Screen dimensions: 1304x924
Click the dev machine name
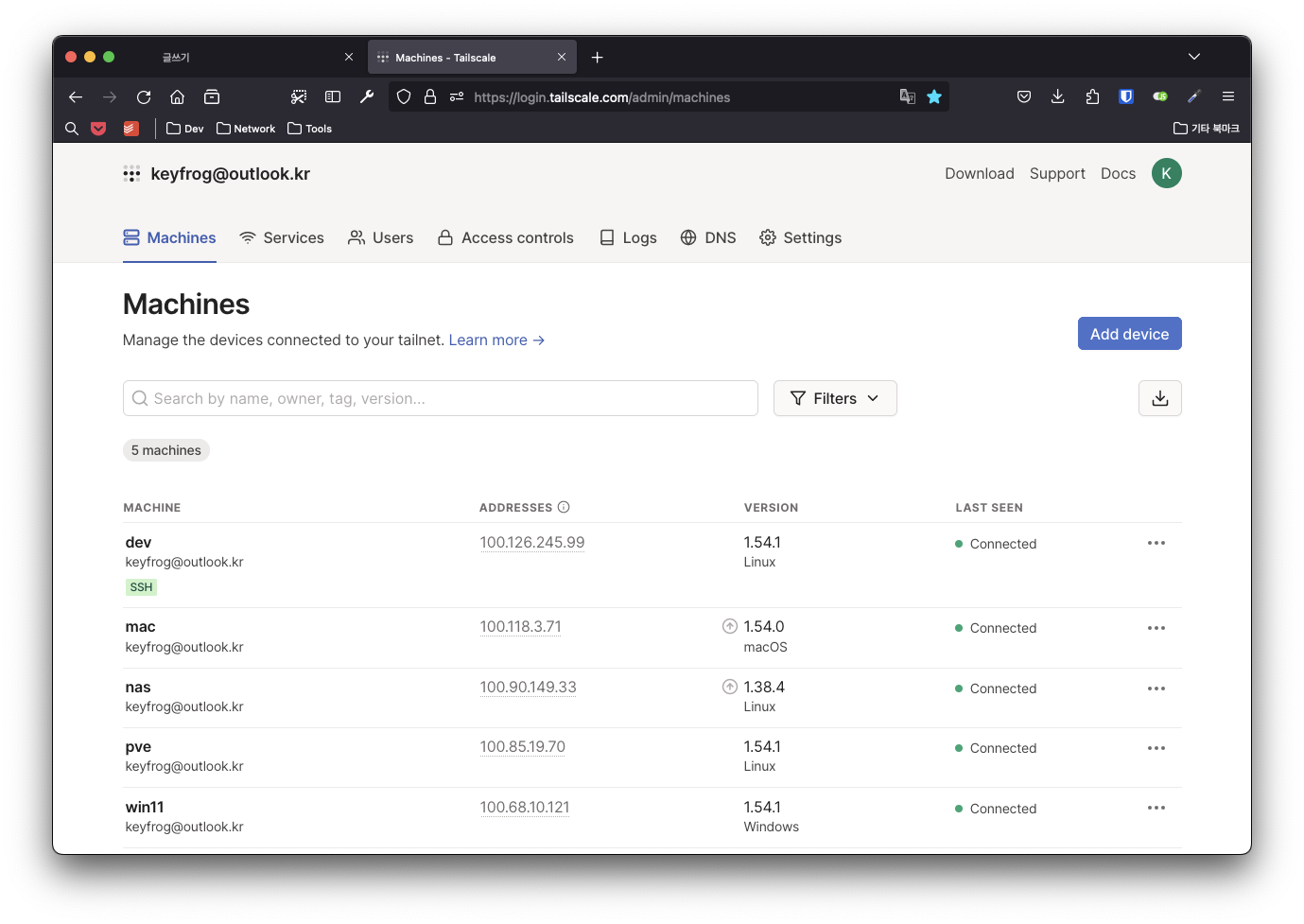pyautogui.click(x=138, y=542)
